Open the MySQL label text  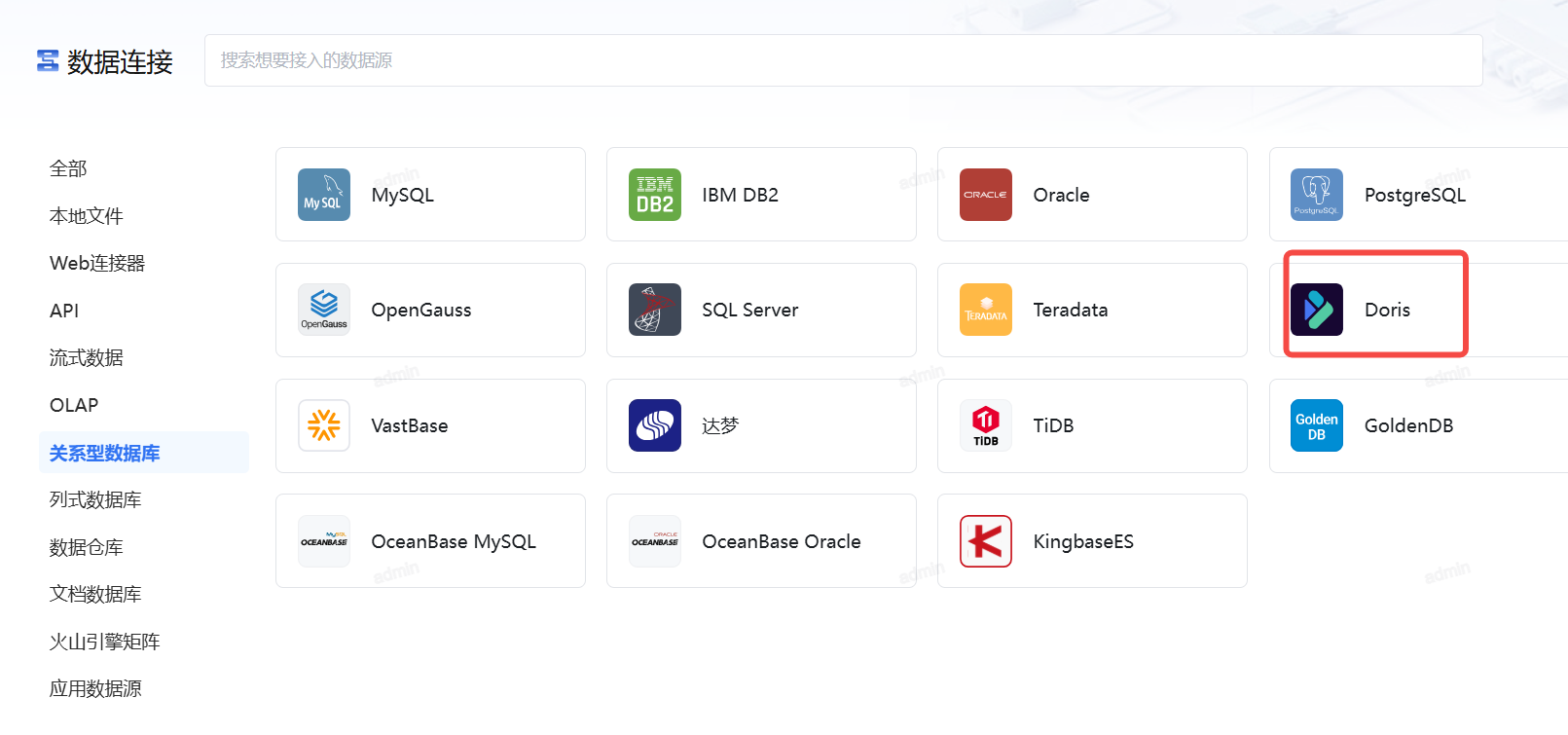403,195
